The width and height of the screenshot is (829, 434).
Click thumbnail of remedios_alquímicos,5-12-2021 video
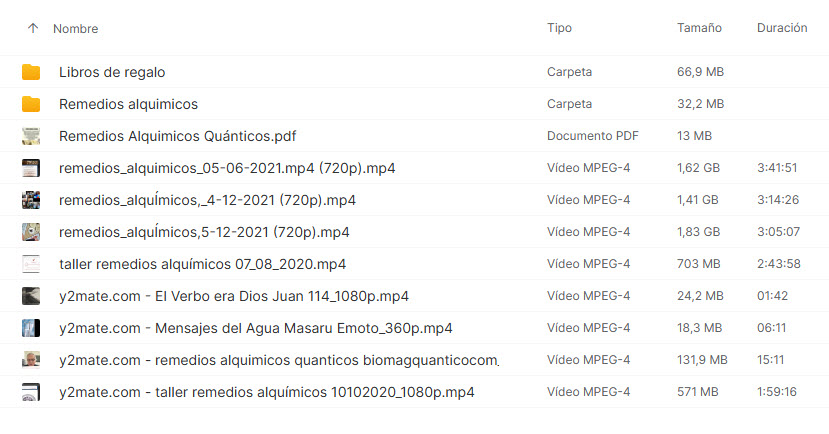[31, 232]
